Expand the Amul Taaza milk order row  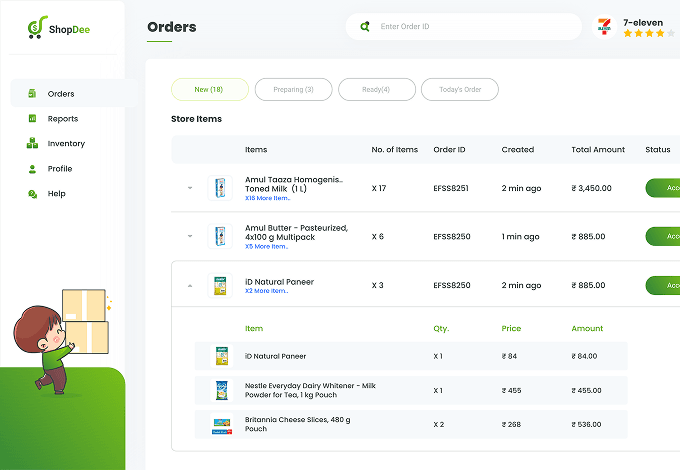coord(190,188)
